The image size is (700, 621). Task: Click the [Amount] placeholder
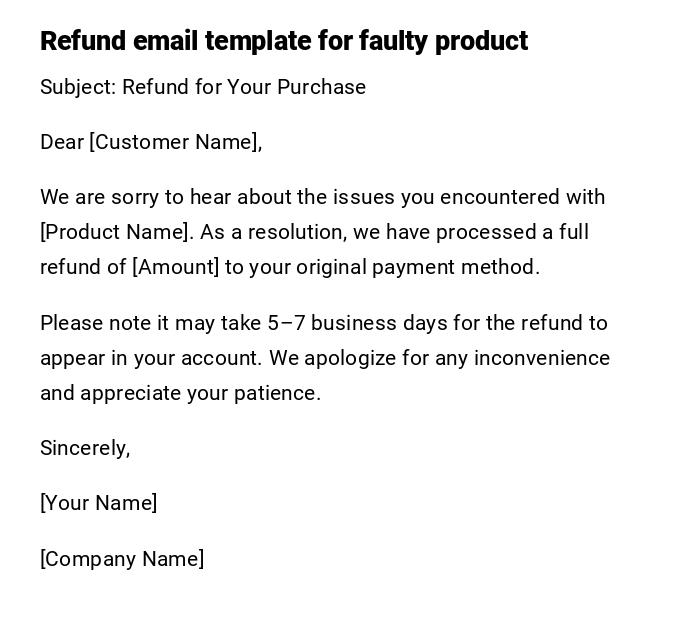click(x=175, y=267)
